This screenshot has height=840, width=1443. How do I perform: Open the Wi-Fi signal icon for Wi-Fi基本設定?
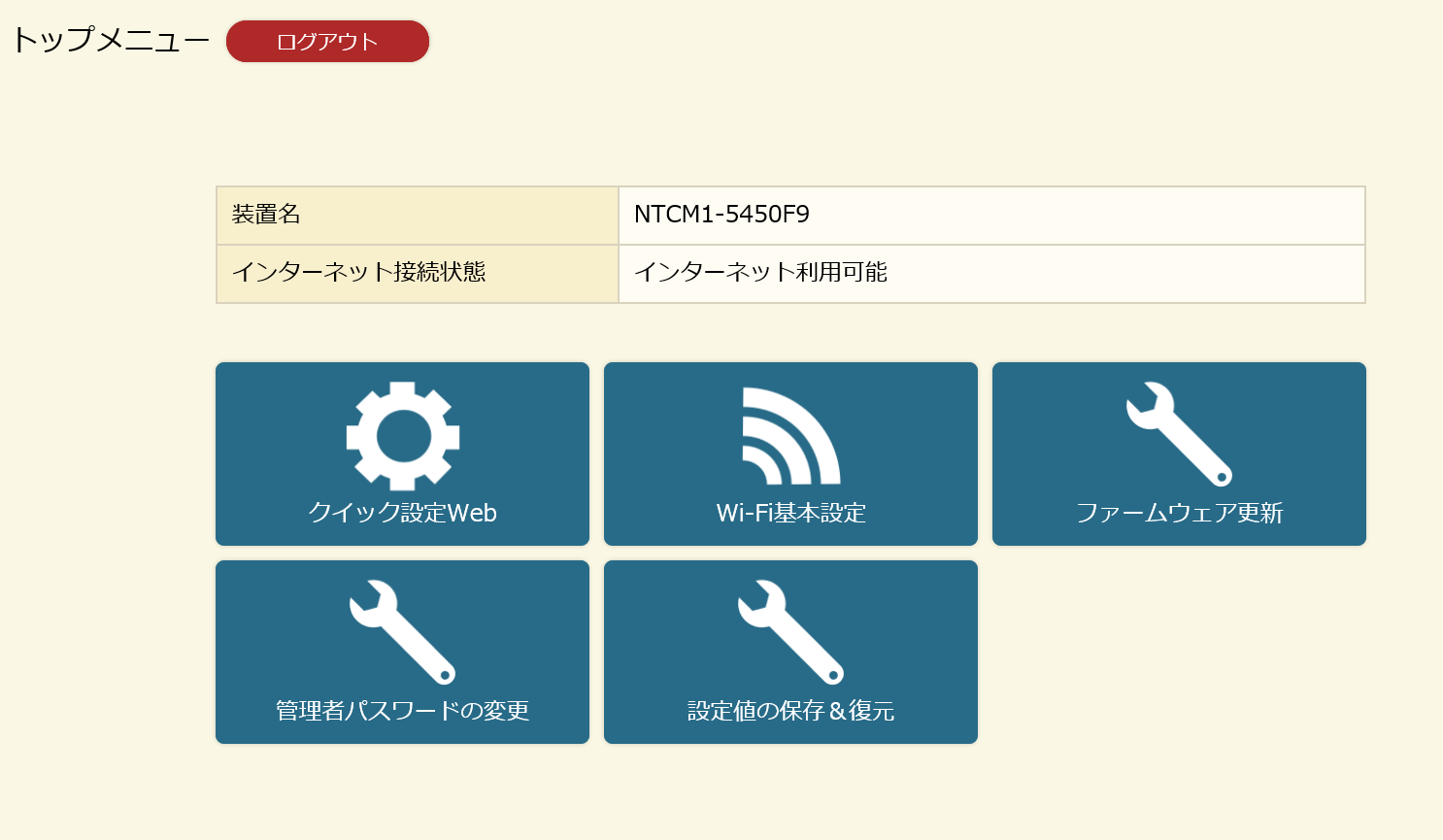[x=791, y=436]
